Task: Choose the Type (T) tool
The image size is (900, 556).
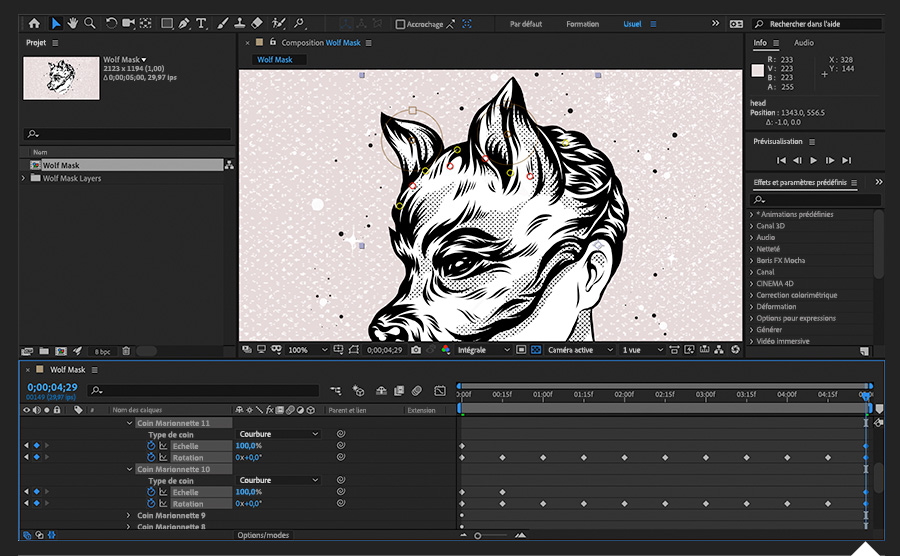Action: point(201,23)
